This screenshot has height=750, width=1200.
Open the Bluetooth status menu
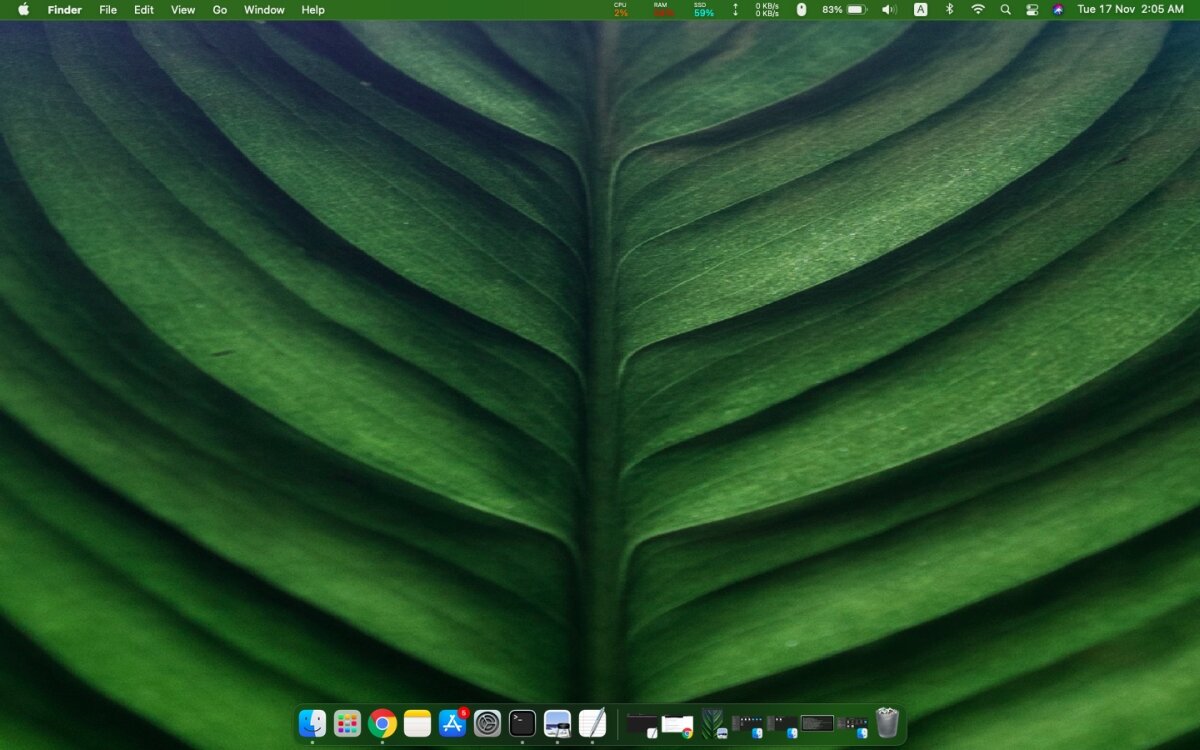949,9
